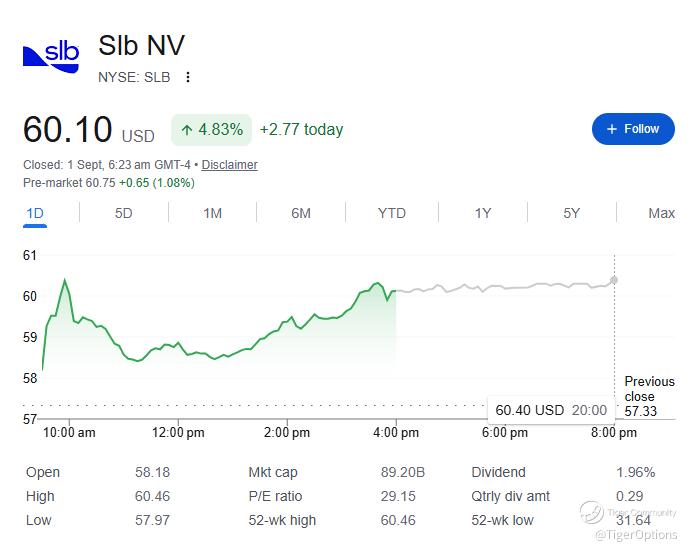The image size is (690, 550).
Task: Open the Disclaimer link
Action: pyautogui.click(x=229, y=165)
